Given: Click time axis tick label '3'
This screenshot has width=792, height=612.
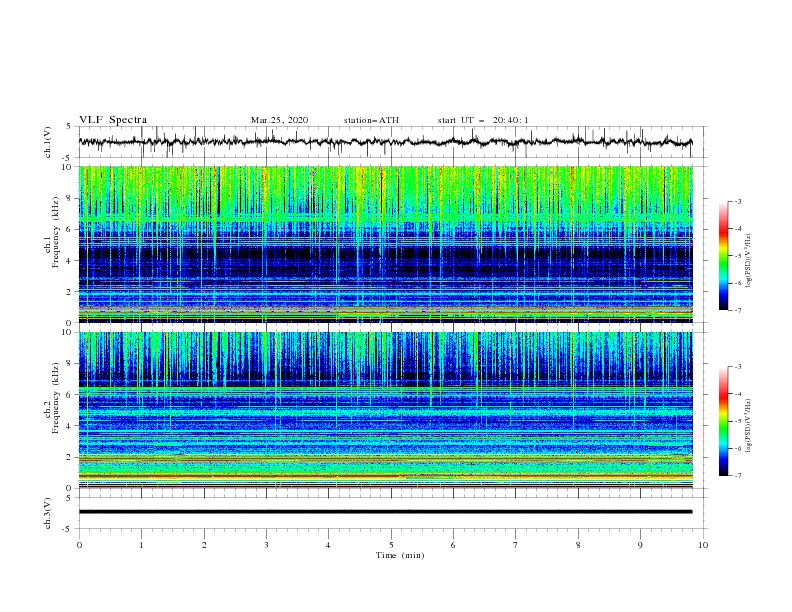Looking at the screenshot, I should click(x=266, y=545).
